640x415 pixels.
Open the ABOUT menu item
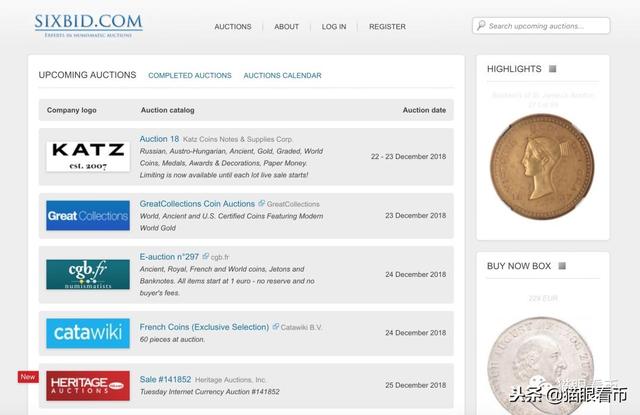click(x=287, y=27)
